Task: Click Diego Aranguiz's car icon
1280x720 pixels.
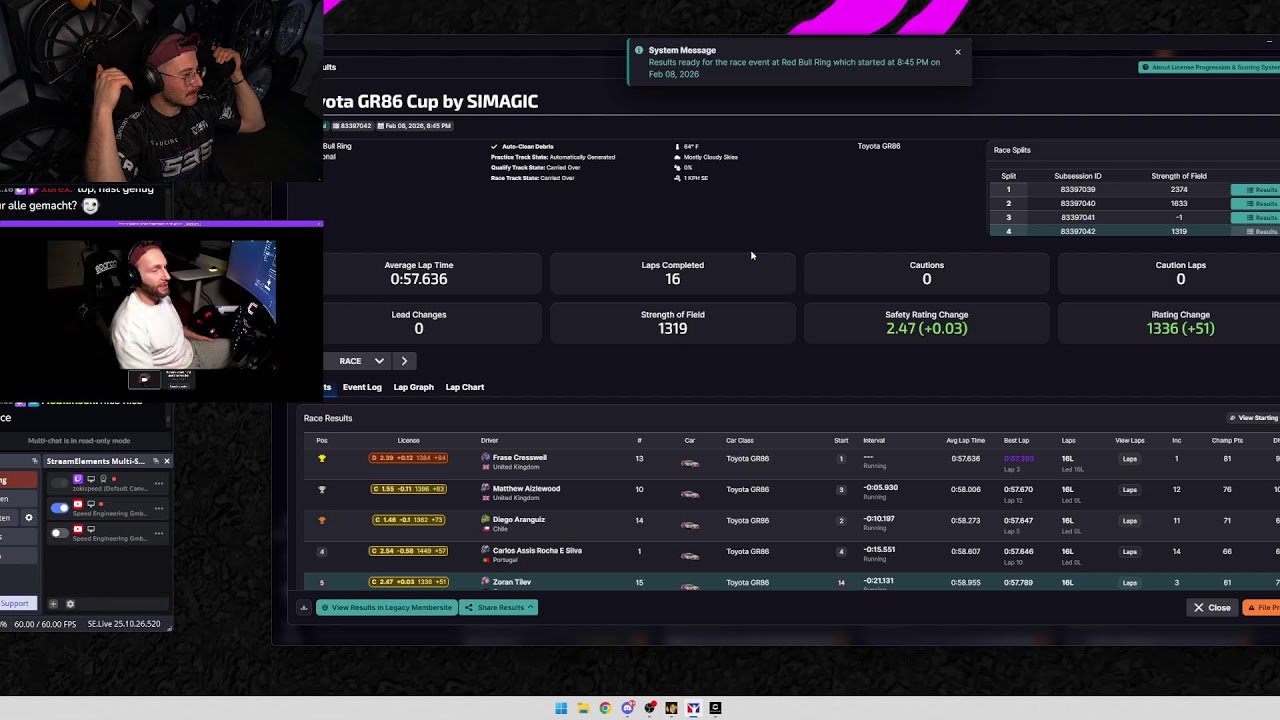Action: (x=690, y=525)
